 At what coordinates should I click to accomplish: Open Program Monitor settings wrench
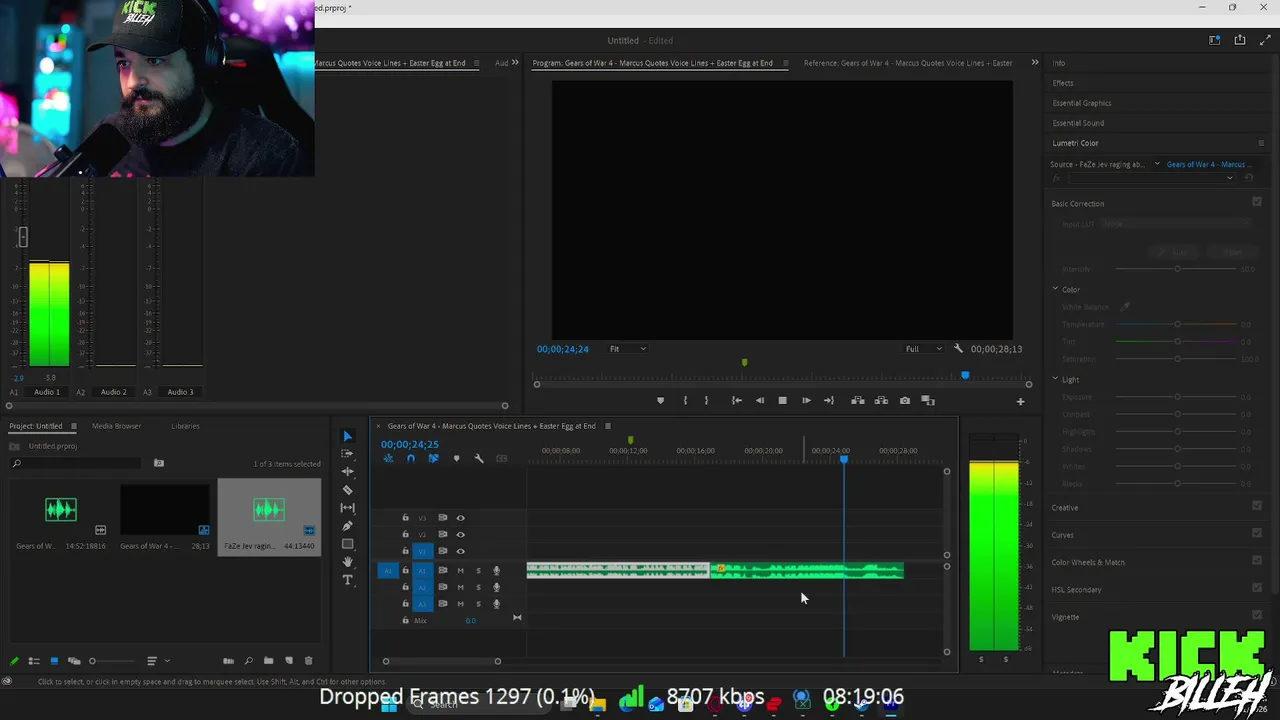pos(958,349)
